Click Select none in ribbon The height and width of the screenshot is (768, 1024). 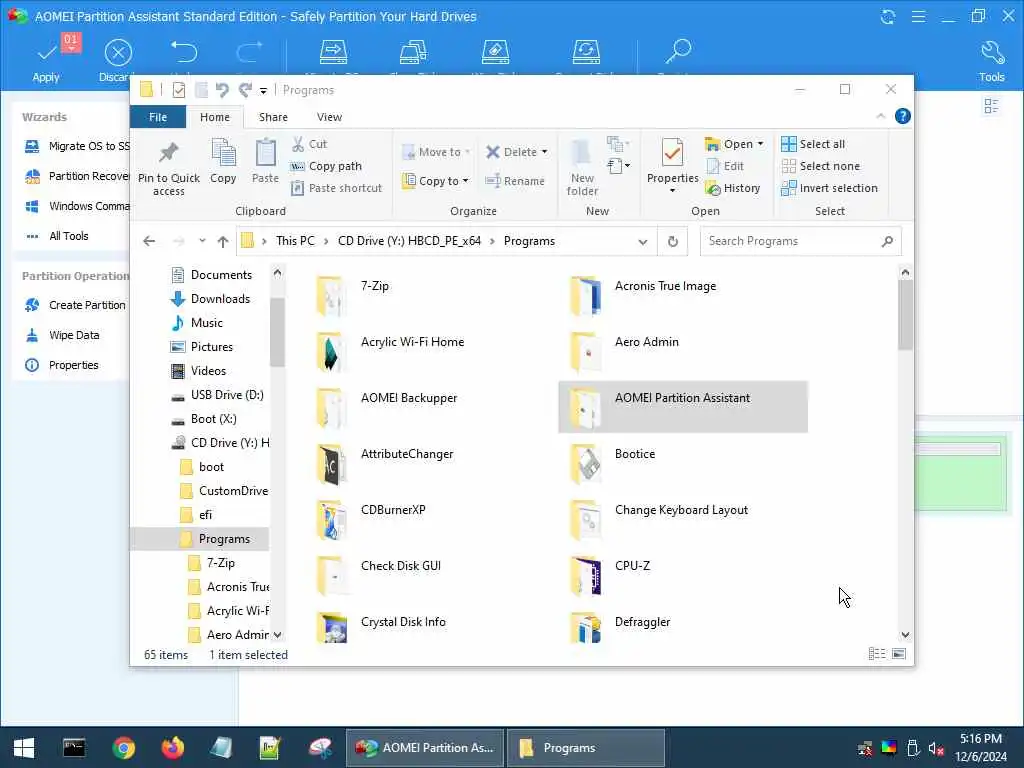(821, 166)
